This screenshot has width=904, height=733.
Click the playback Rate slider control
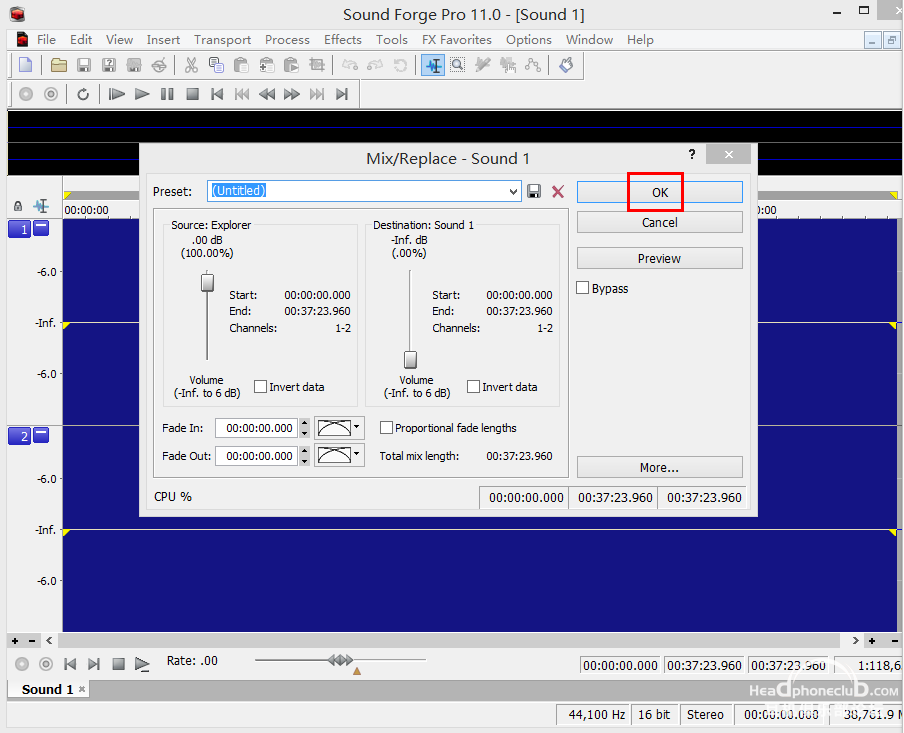[x=340, y=659]
